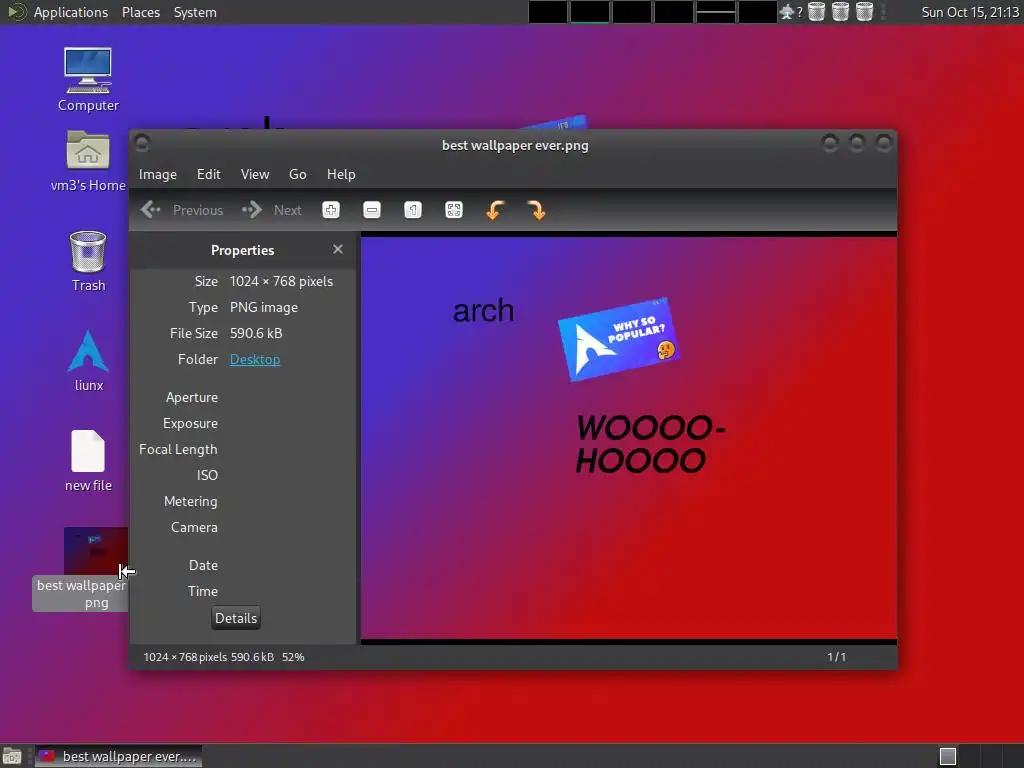
Task: Select the new file icon
Action: [x=88, y=460]
